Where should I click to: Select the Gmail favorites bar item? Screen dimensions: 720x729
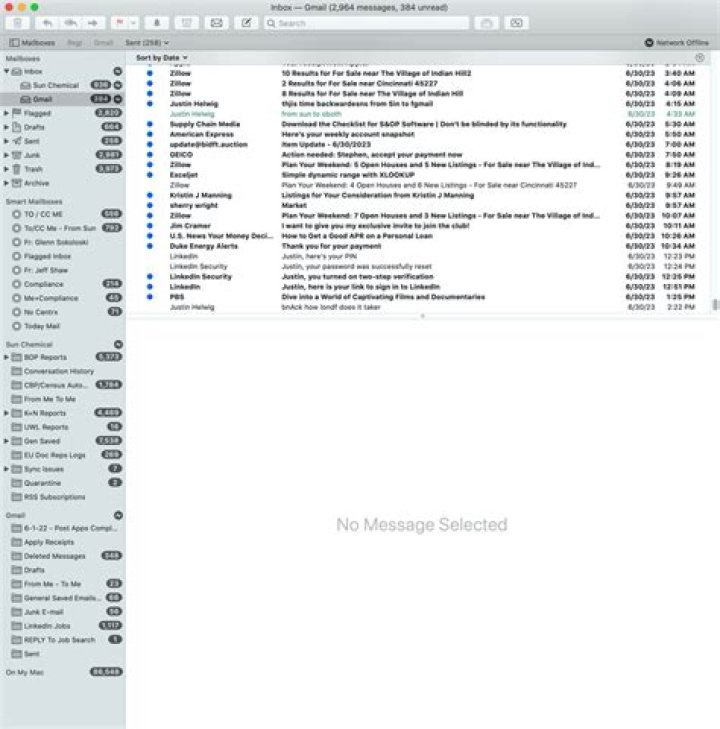pos(103,43)
